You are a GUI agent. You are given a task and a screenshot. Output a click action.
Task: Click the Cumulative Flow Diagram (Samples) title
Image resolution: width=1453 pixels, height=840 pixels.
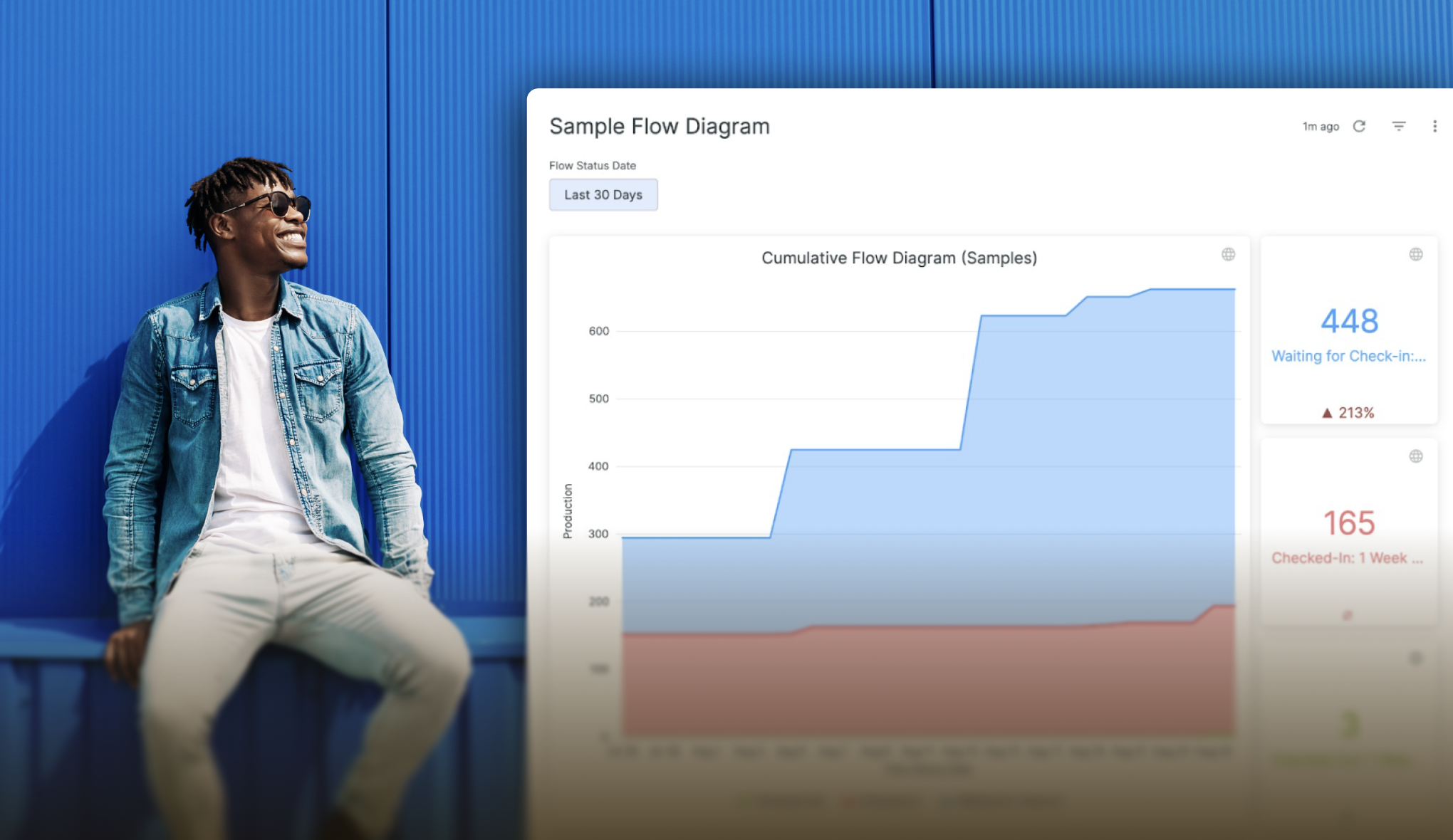(899, 258)
